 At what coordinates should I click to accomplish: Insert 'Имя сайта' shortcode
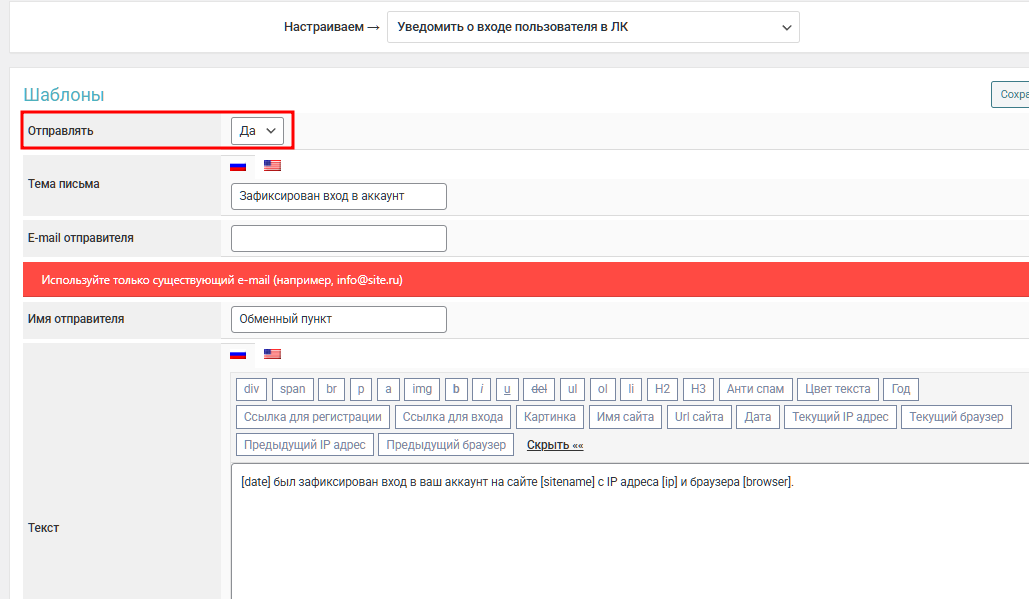point(625,417)
